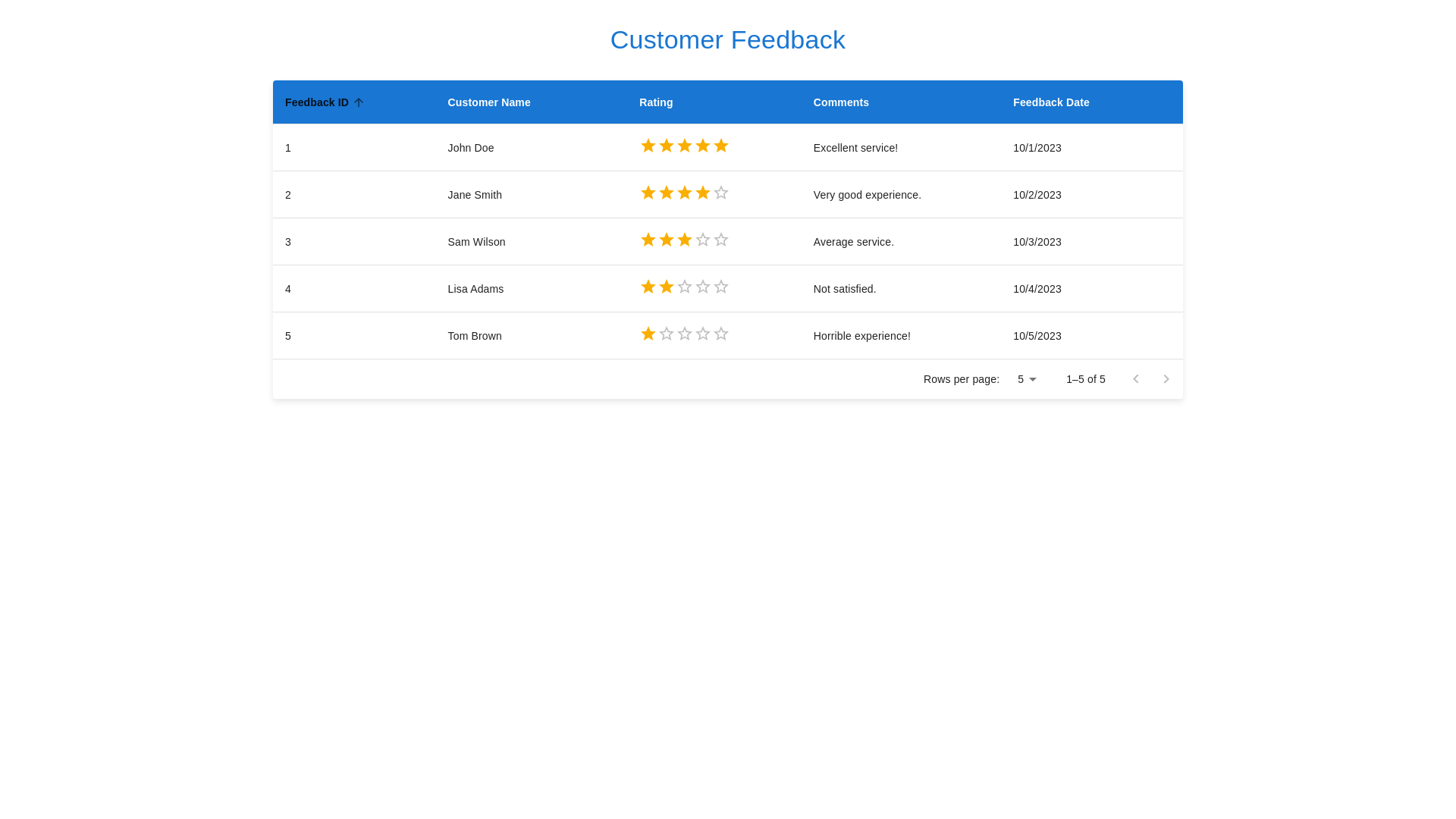Select the third star in Sam Wilson's rating
Viewport: 1456px width, 819px height.
[685, 240]
